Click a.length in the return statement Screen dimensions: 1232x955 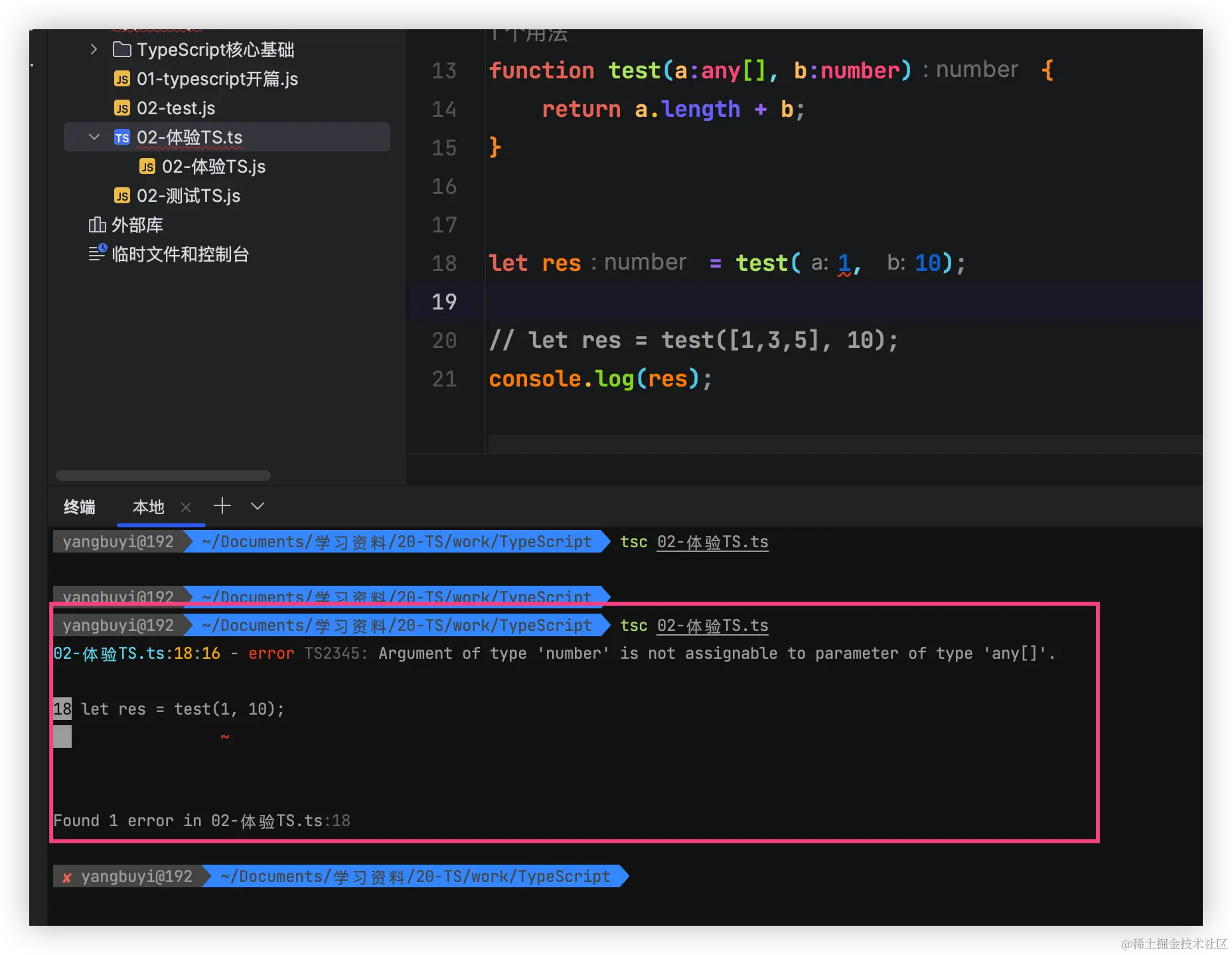click(x=687, y=109)
